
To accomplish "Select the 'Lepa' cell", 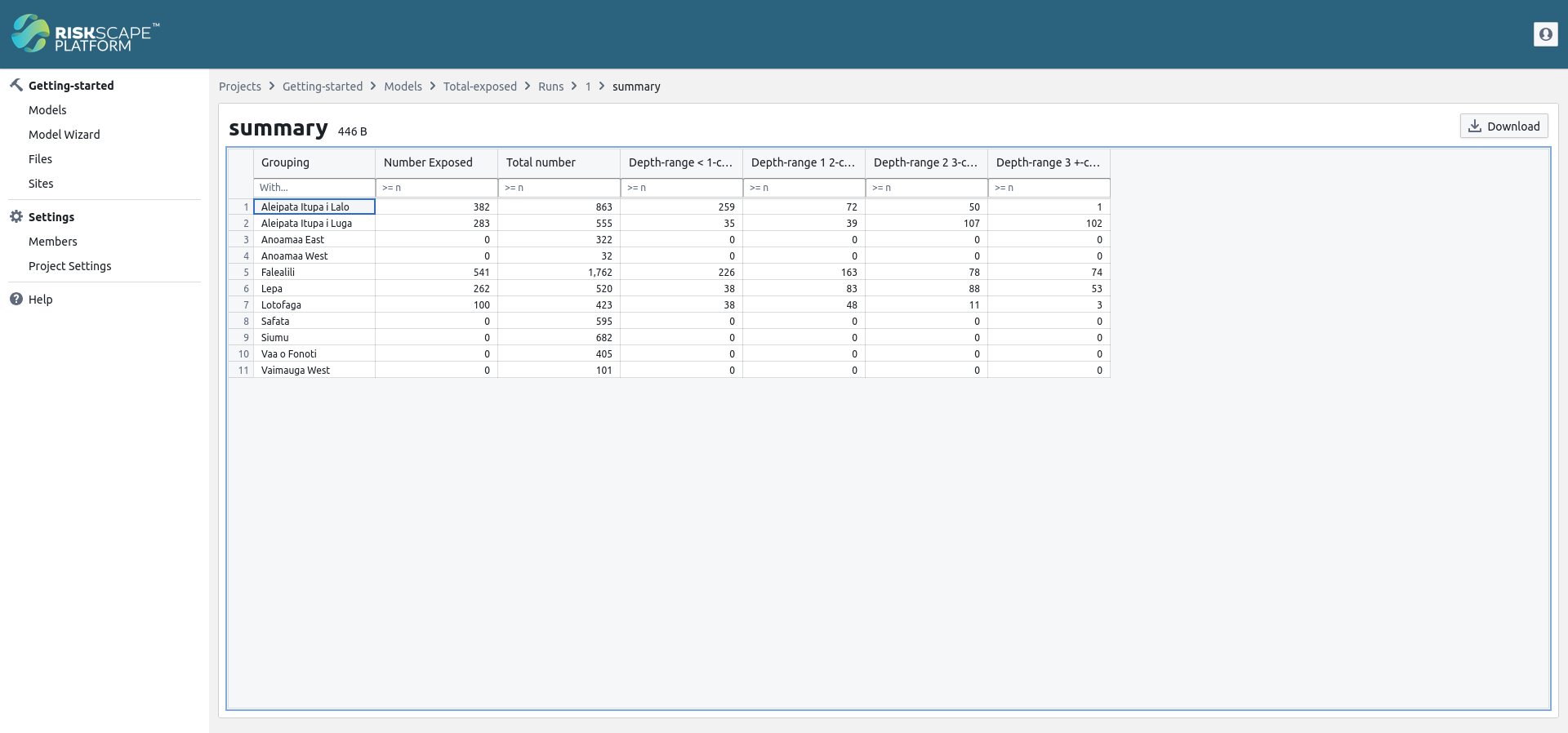I will click(314, 289).
